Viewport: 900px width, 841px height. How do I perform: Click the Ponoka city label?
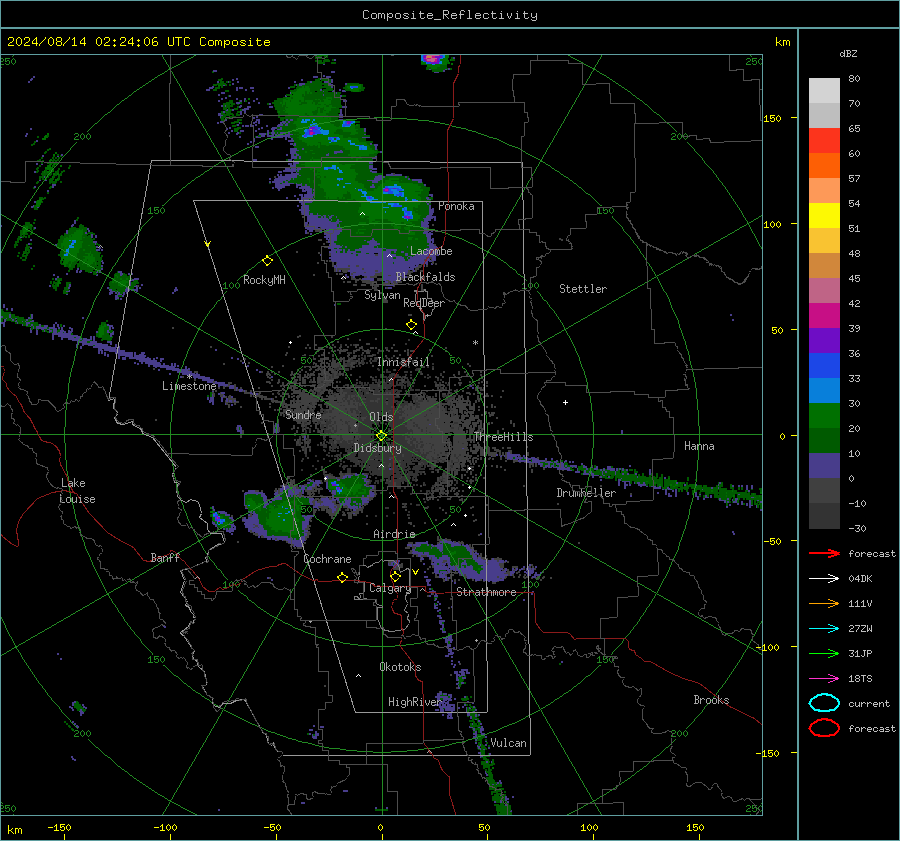click(456, 206)
